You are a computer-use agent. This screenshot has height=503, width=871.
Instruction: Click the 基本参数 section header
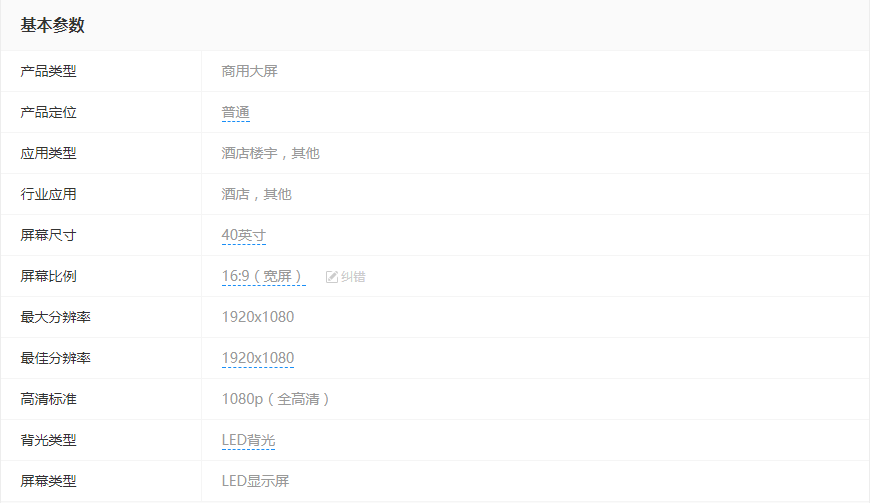coord(52,26)
